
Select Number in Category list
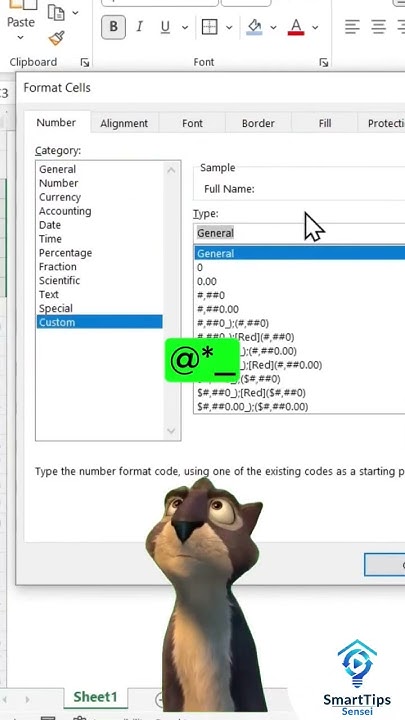99,183
